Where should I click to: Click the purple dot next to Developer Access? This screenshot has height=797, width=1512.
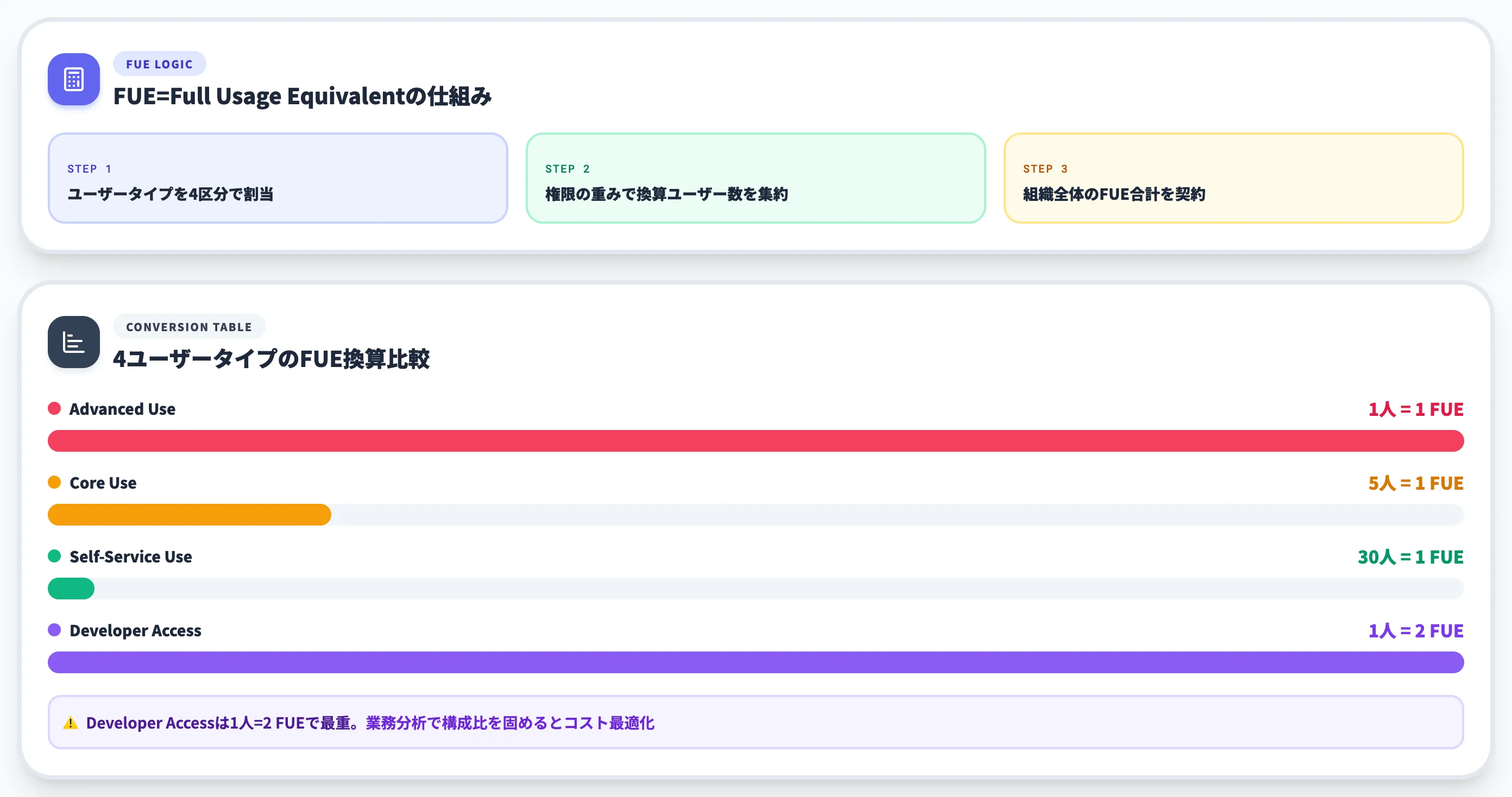click(54, 630)
